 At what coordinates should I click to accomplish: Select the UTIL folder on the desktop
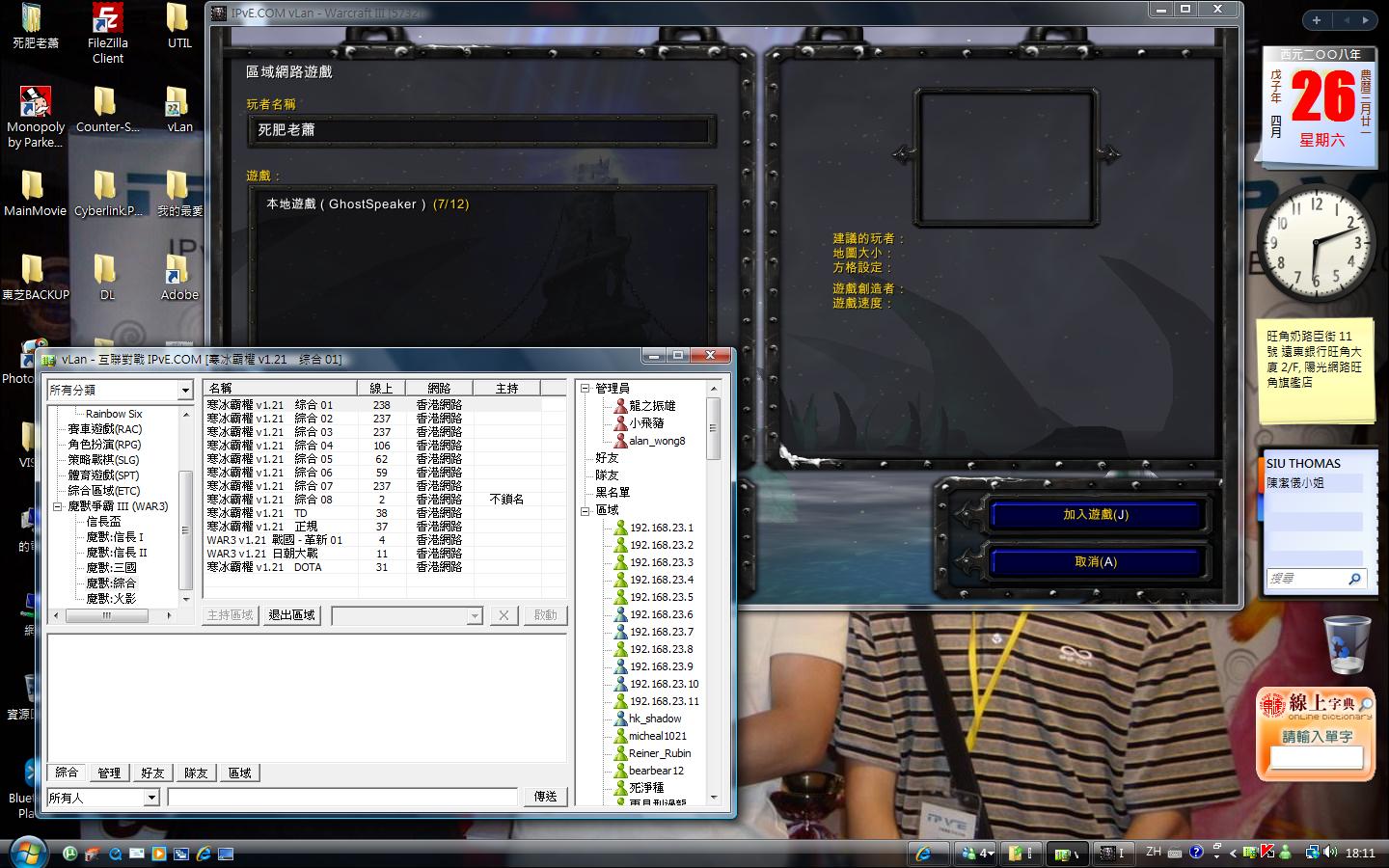pyautogui.click(x=179, y=26)
